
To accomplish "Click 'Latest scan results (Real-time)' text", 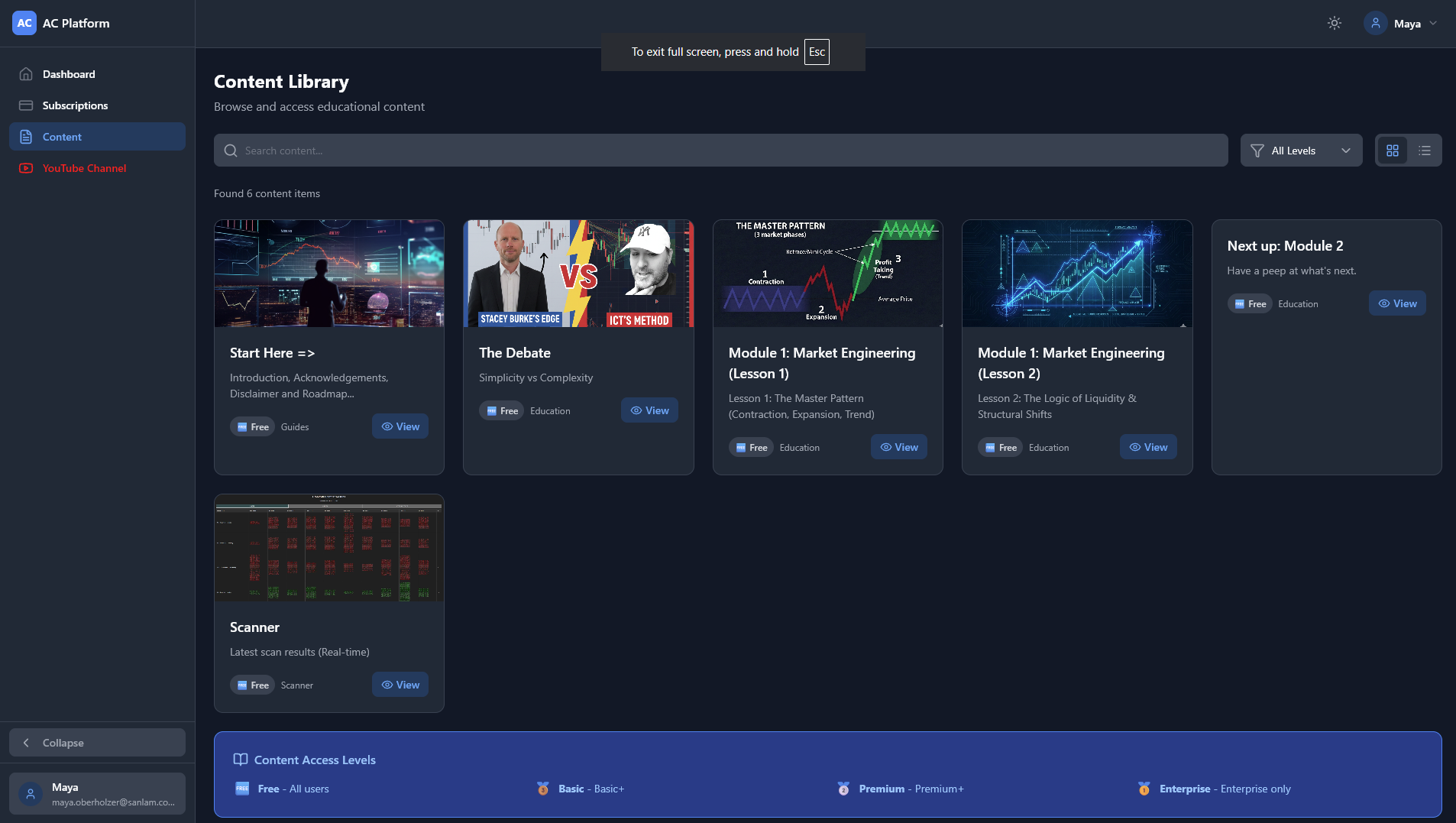I will point(299,652).
